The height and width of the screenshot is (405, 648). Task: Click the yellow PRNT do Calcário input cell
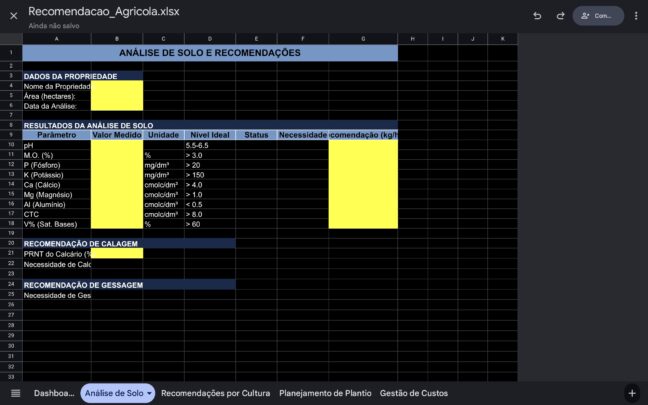tap(116, 253)
